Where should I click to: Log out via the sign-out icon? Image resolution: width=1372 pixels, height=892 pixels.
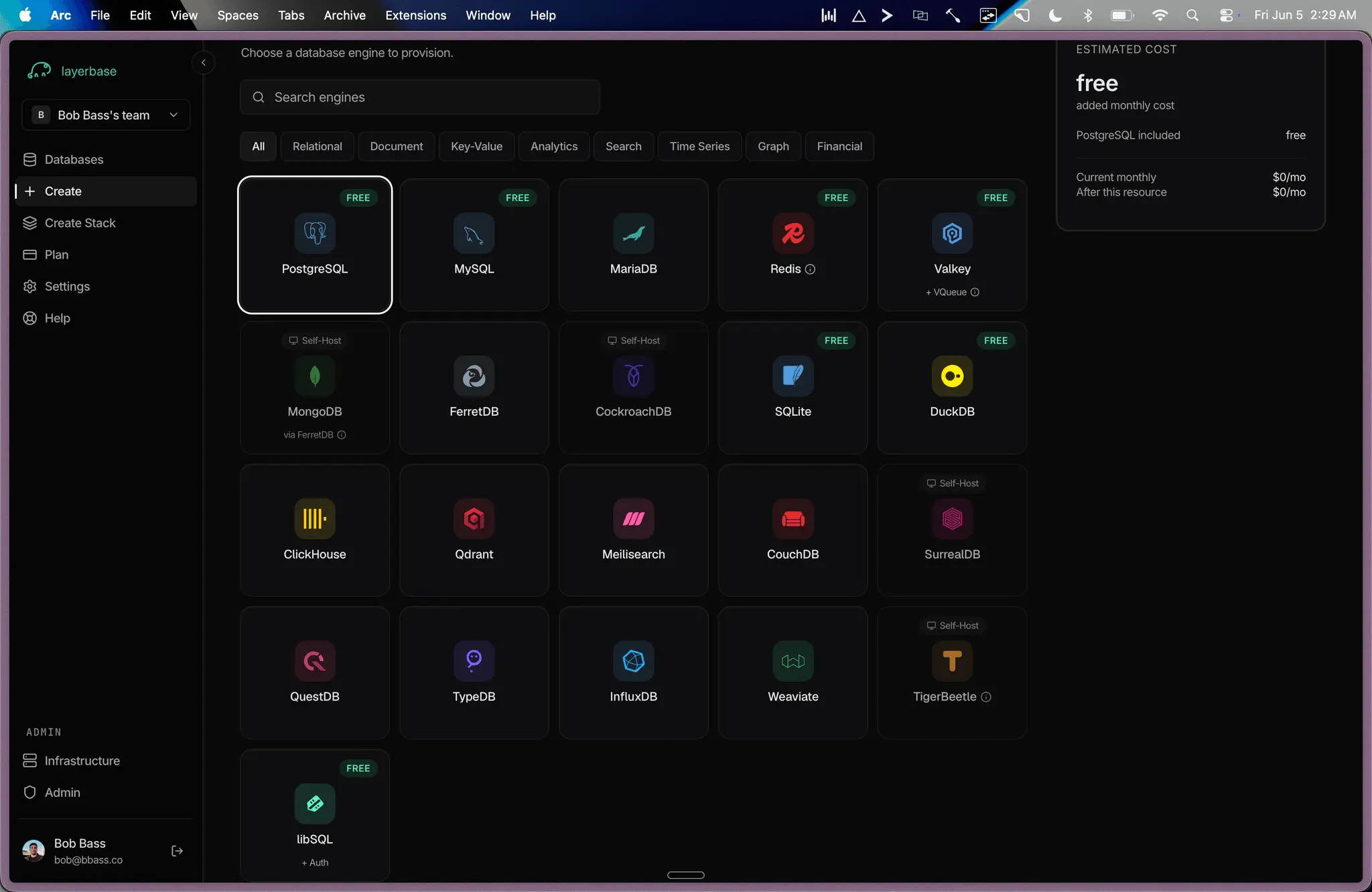click(177, 851)
